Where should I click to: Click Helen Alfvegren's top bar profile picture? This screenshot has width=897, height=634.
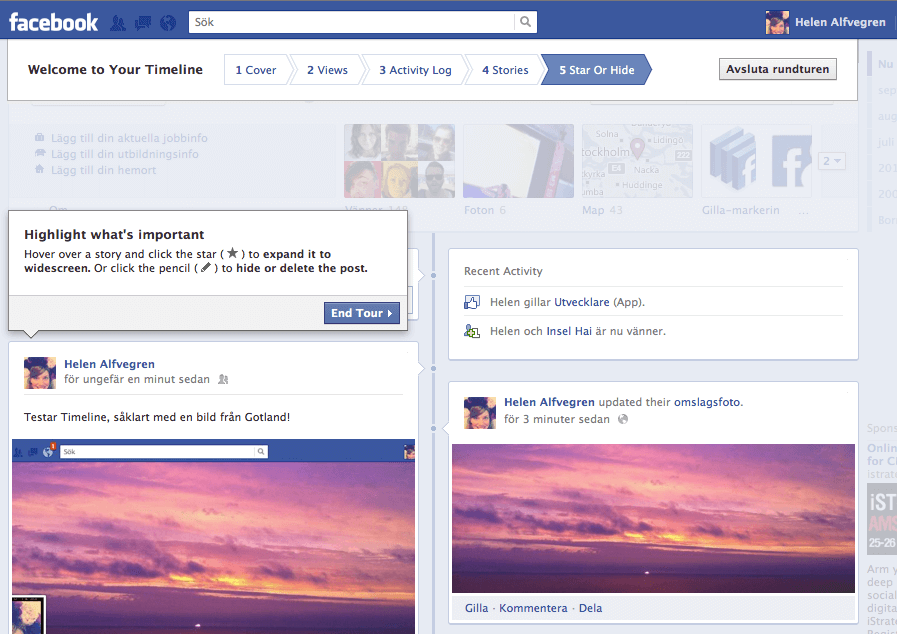pyautogui.click(x=777, y=22)
